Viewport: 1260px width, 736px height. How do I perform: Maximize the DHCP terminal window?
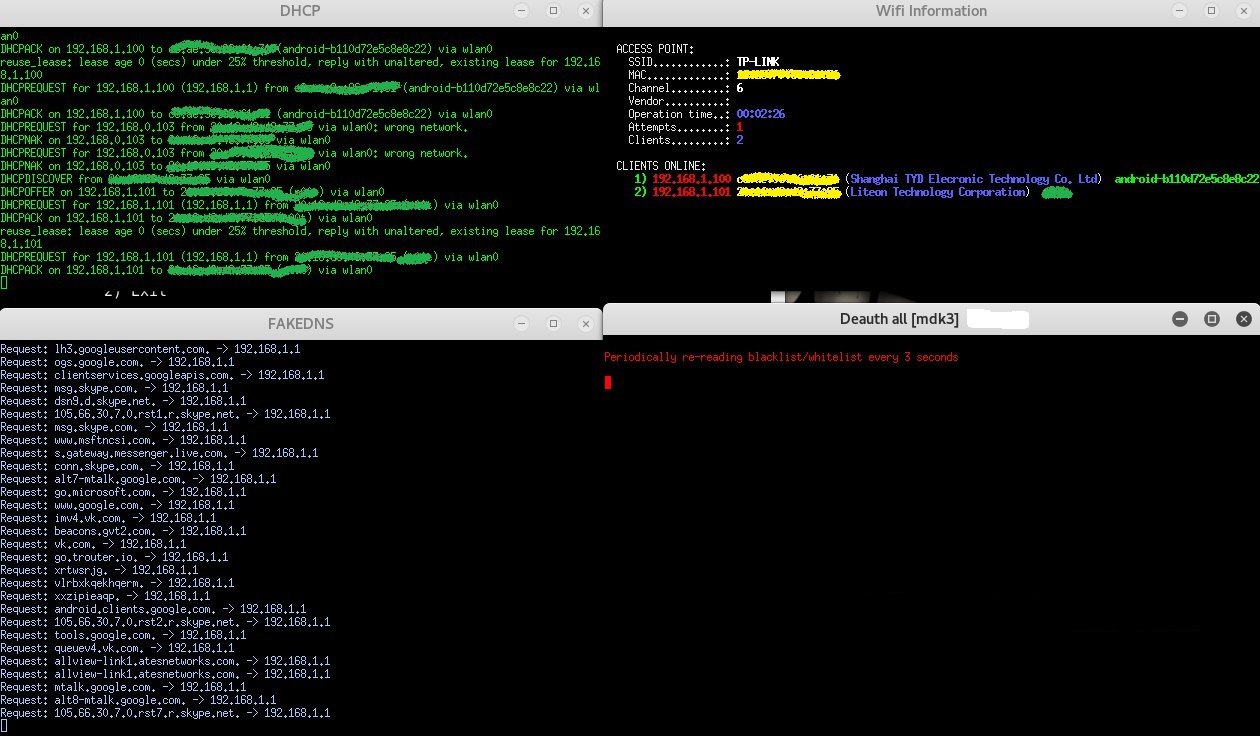pyautogui.click(x=553, y=11)
